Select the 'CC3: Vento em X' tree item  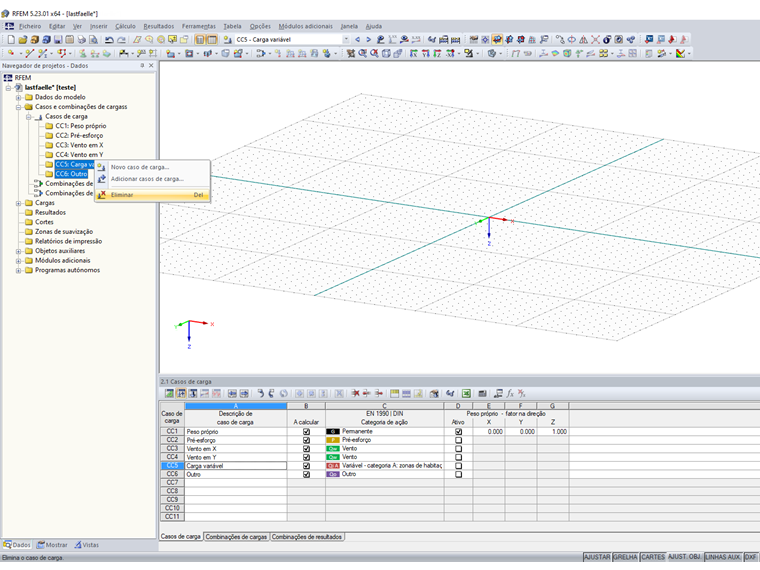point(79,145)
